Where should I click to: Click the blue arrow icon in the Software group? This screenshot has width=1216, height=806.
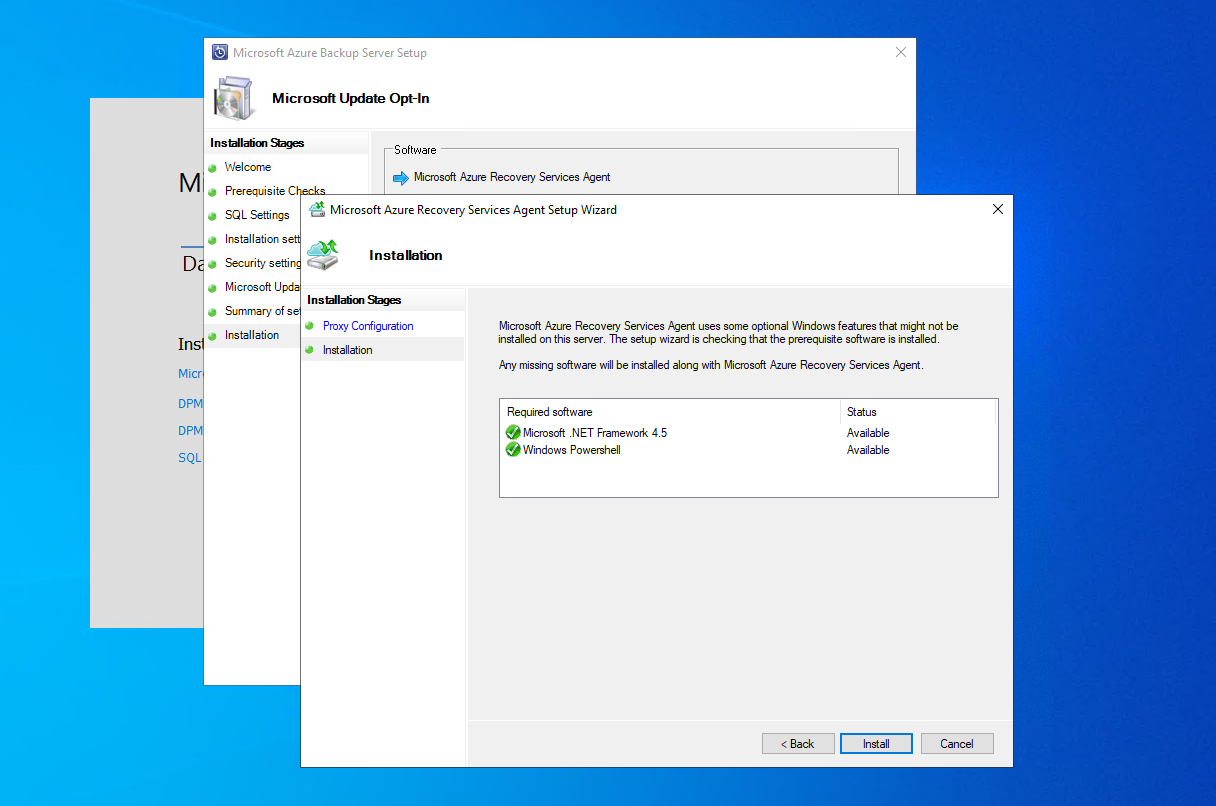pos(401,178)
